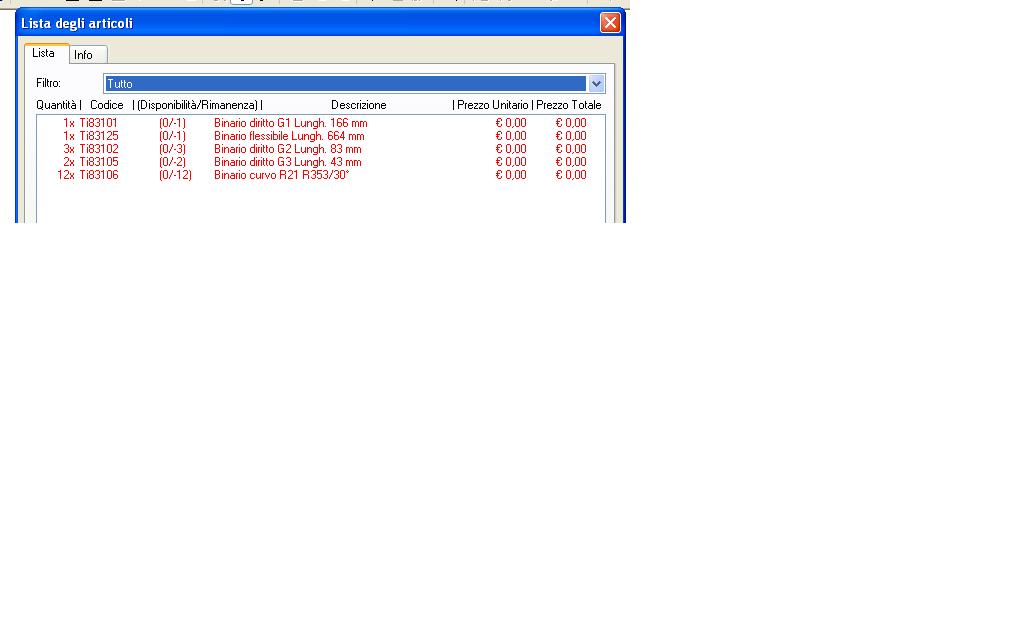Click quantity 12x in the list
Screen dimensions: 1012x636
tap(66, 174)
